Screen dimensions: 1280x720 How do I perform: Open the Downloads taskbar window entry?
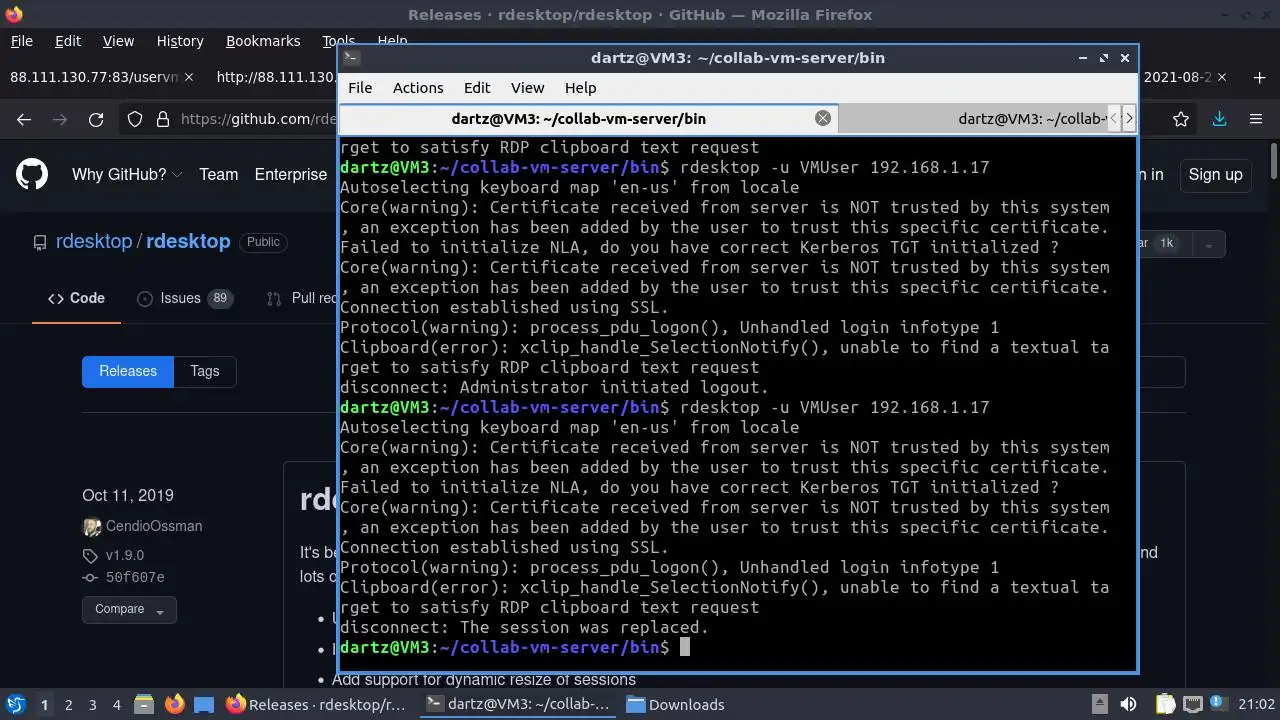coord(676,704)
